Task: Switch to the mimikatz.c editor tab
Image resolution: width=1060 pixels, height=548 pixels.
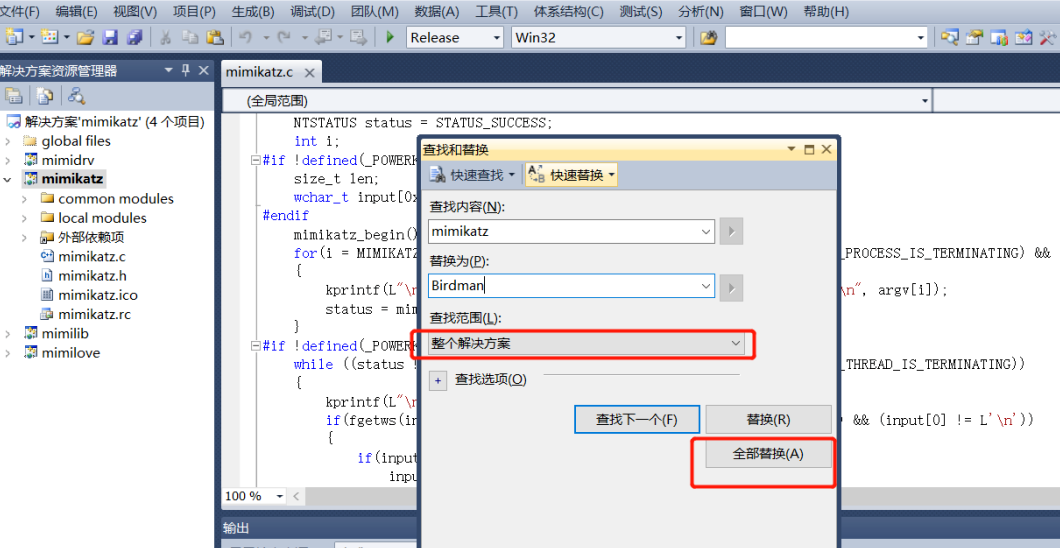Action: point(260,72)
